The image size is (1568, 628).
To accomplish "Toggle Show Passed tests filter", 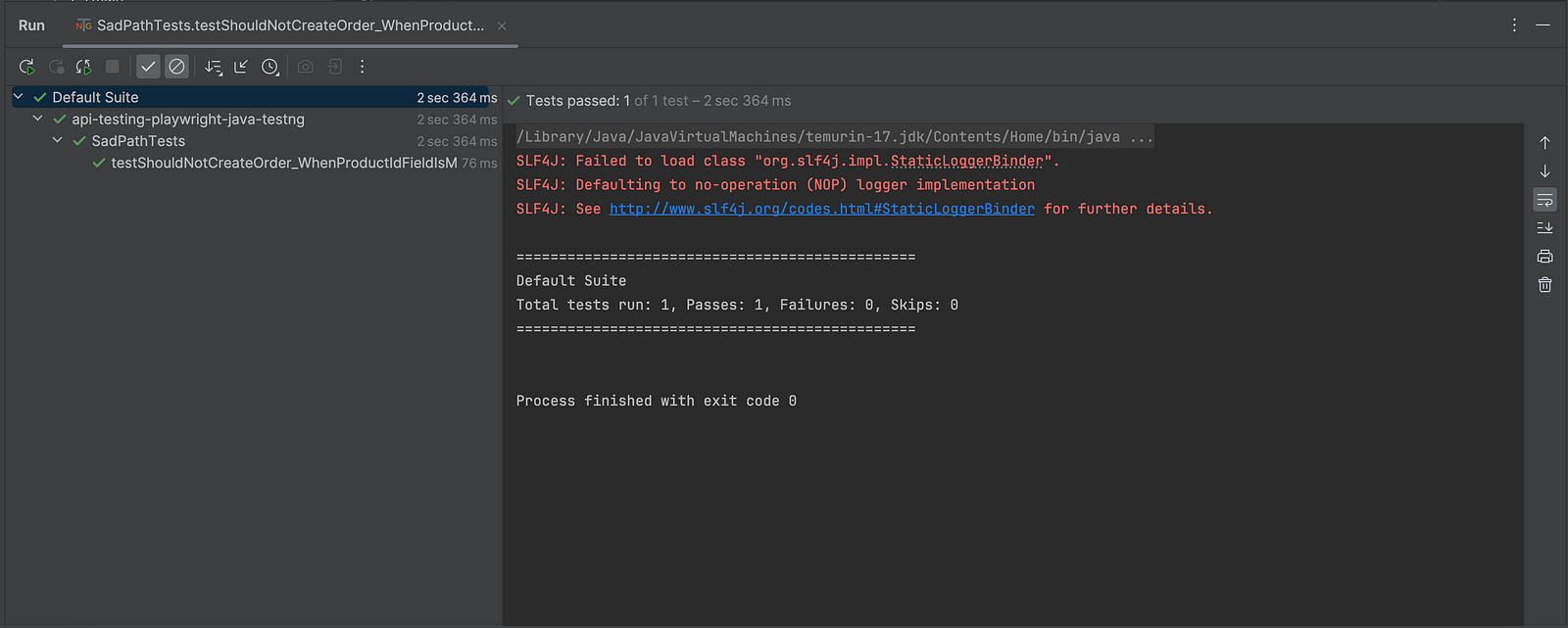I will 148,67.
